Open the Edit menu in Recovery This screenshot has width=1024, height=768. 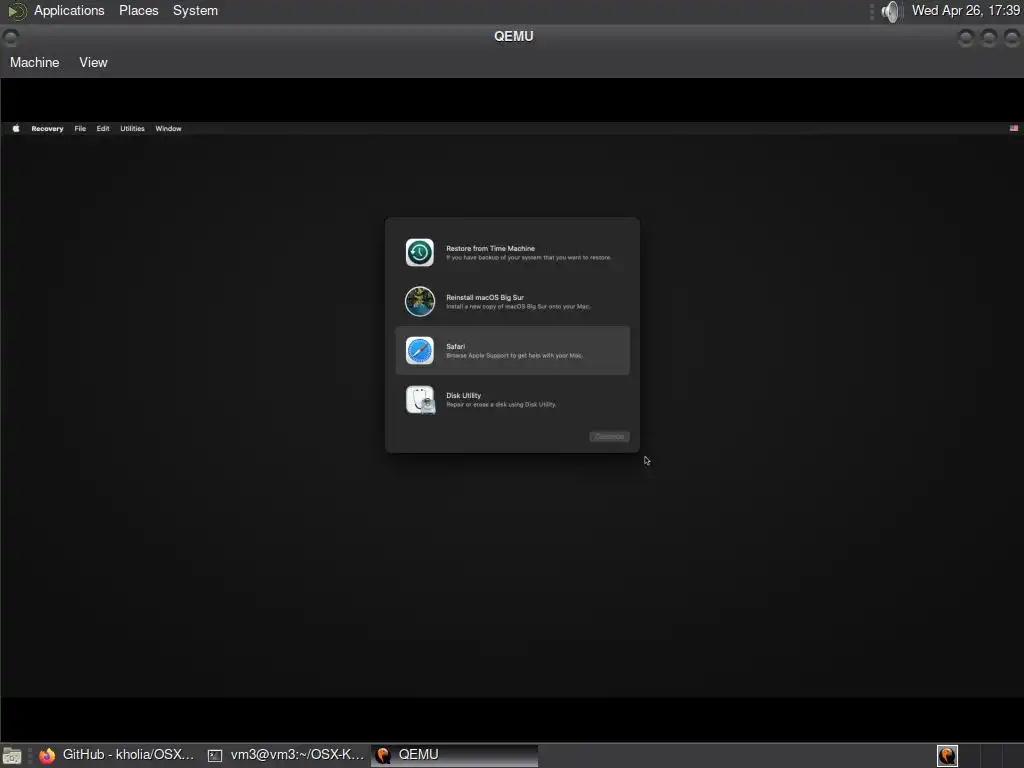pos(103,129)
